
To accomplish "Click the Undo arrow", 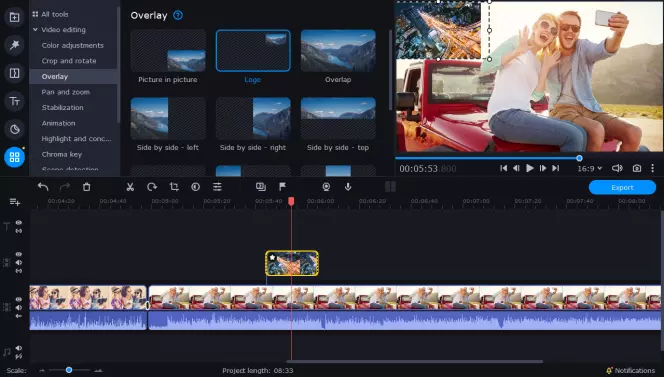I will click(43, 187).
